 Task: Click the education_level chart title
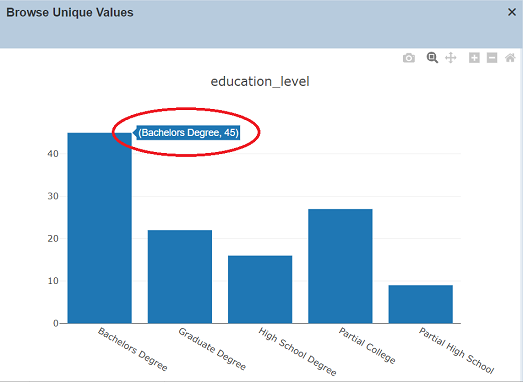point(260,81)
